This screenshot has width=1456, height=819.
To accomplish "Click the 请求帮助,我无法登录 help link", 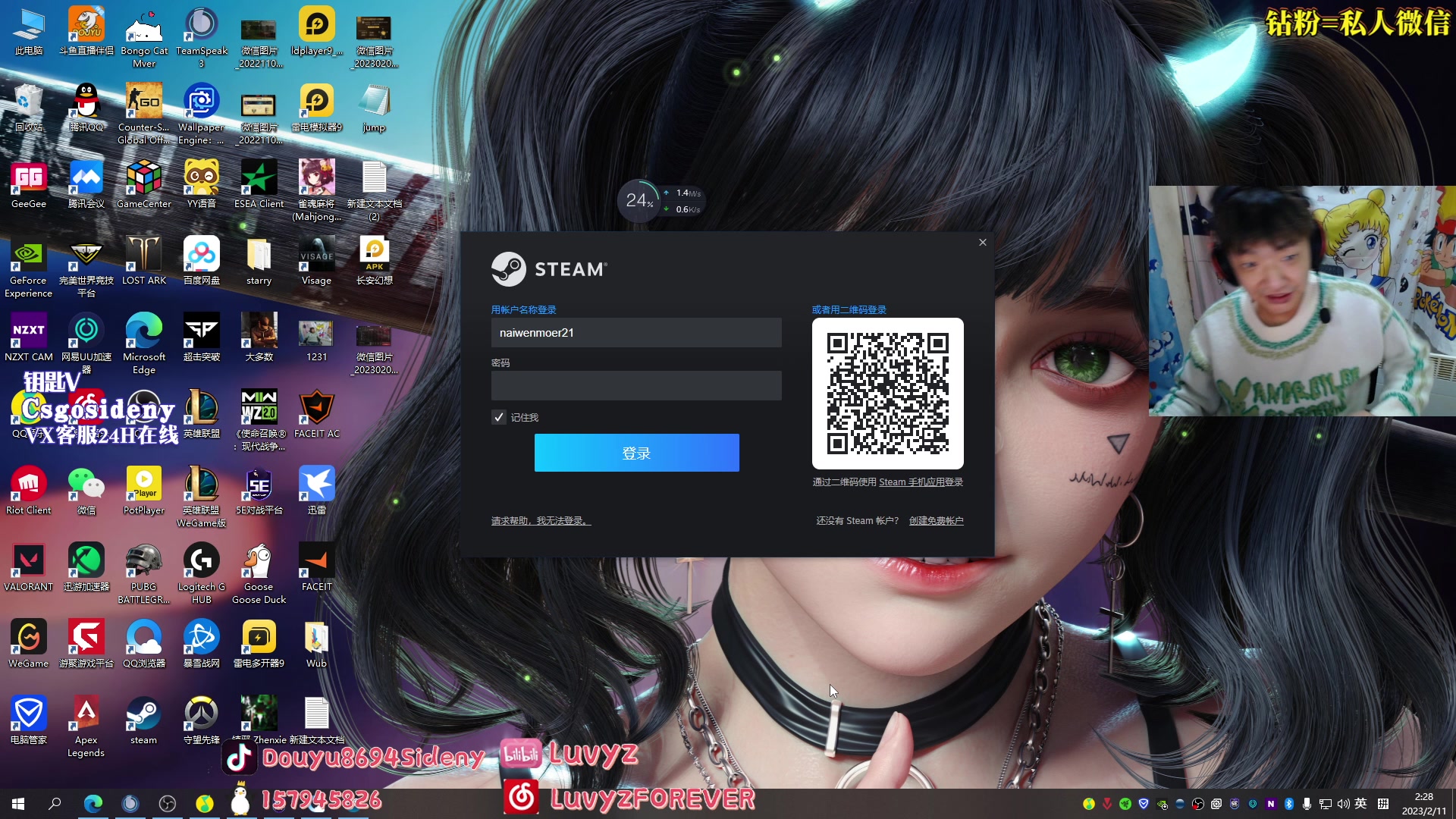I will click(541, 521).
